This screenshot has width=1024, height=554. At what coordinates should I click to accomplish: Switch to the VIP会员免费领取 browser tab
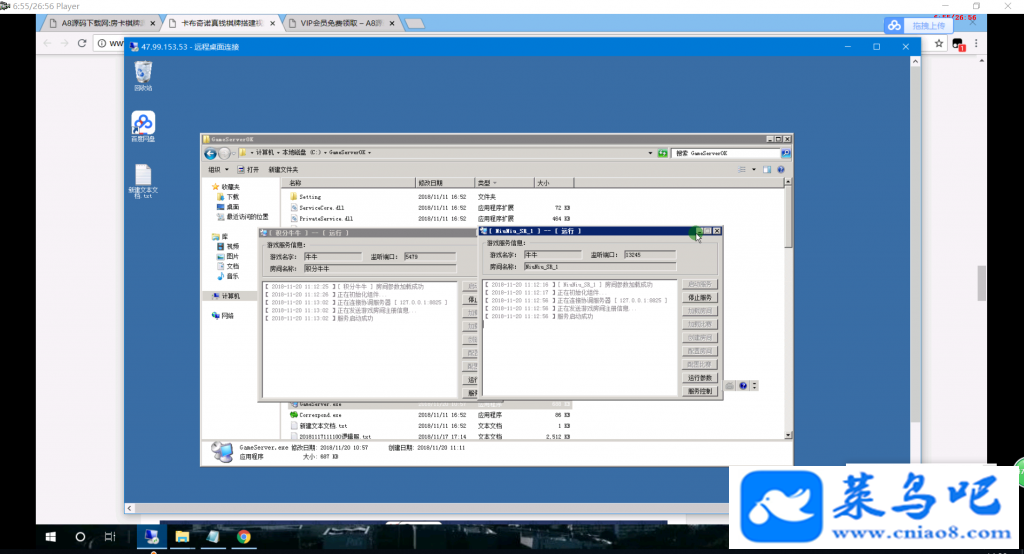(x=342, y=23)
